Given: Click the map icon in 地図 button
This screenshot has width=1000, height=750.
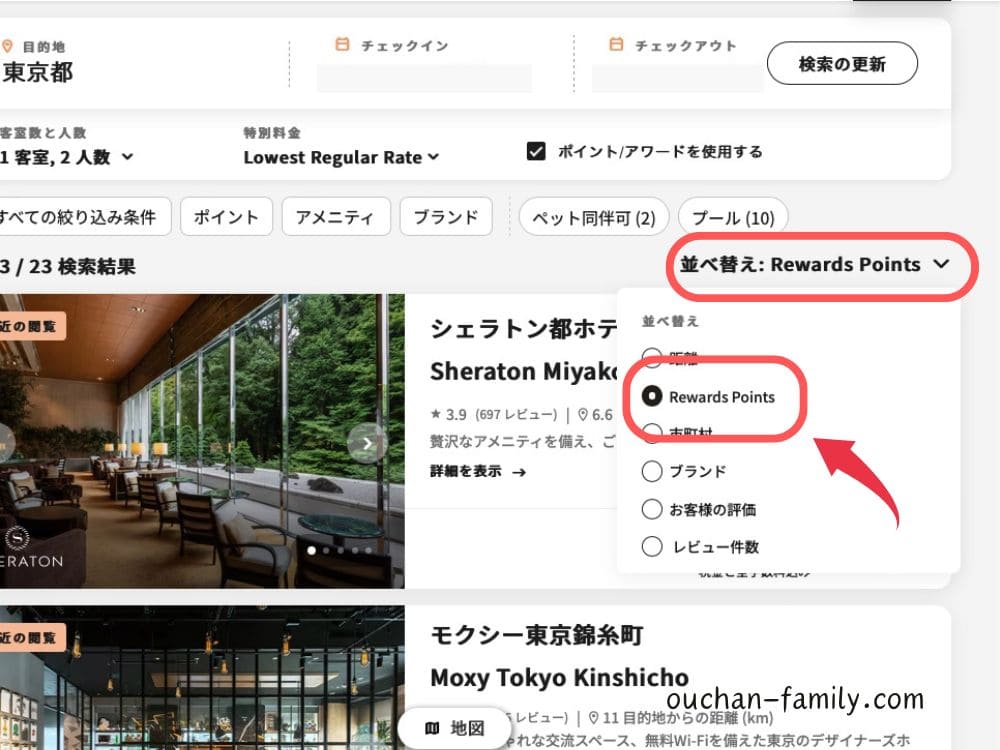Looking at the screenshot, I should tap(432, 728).
